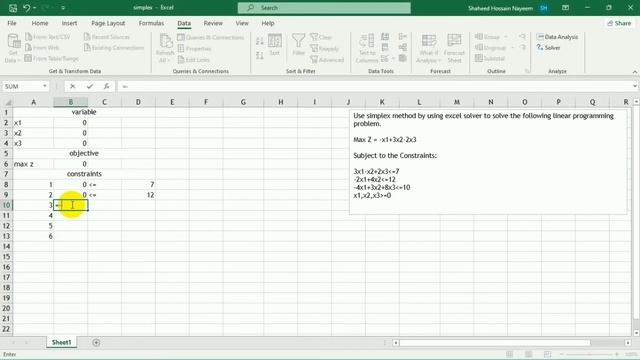640x360 pixels.
Task: Open Text to Columns wizard
Action: coord(367,48)
